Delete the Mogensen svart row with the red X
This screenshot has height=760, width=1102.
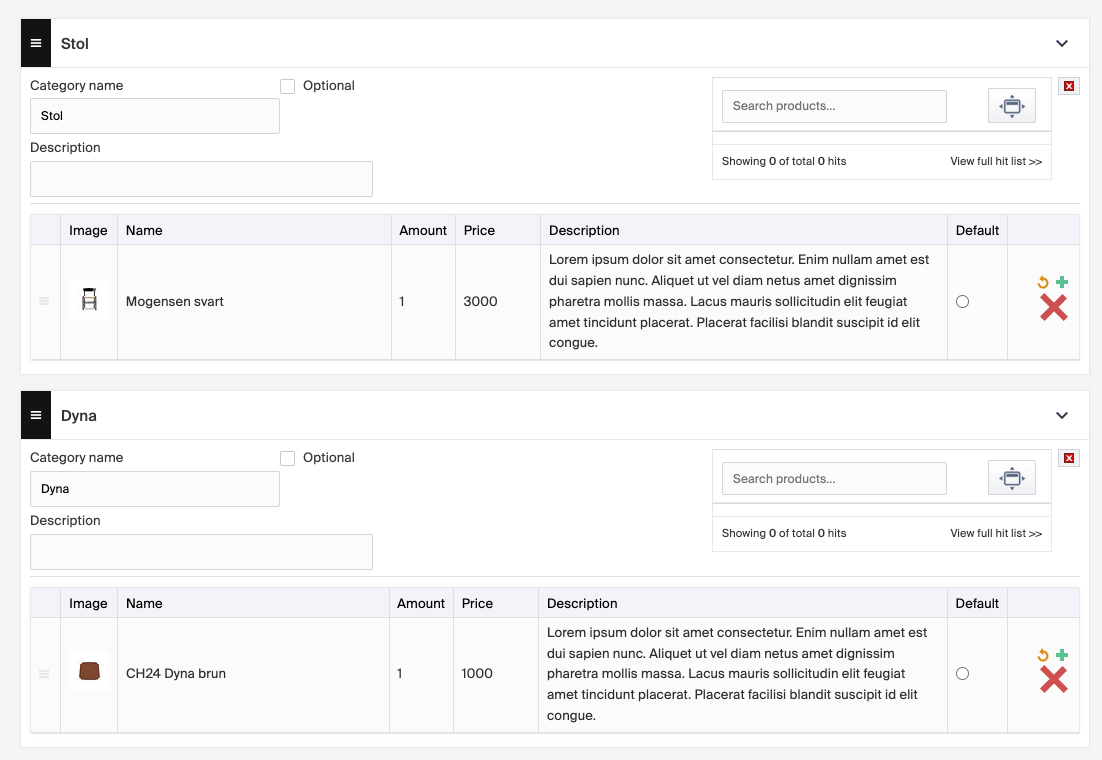tap(1053, 308)
